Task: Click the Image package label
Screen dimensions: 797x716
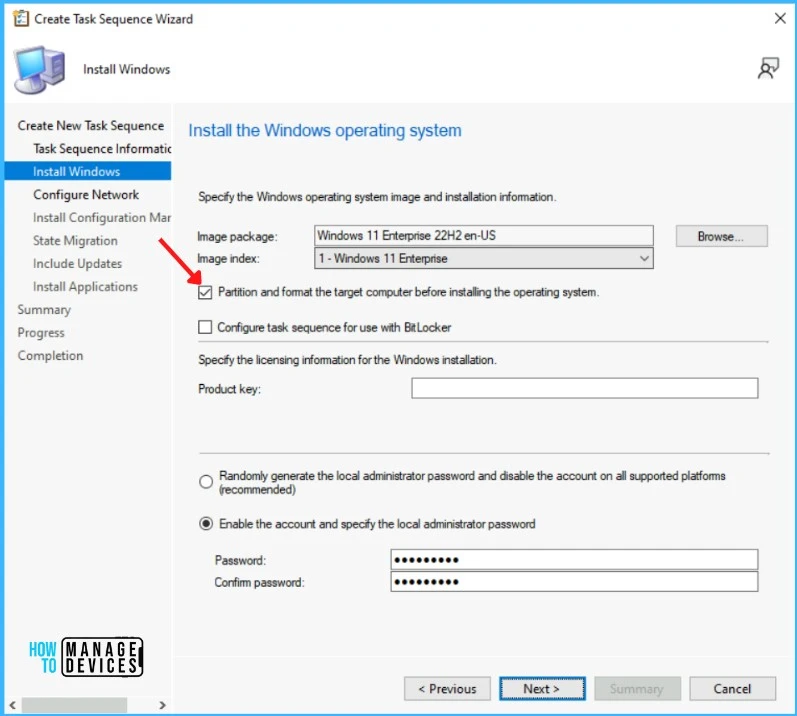Action: click(x=237, y=236)
